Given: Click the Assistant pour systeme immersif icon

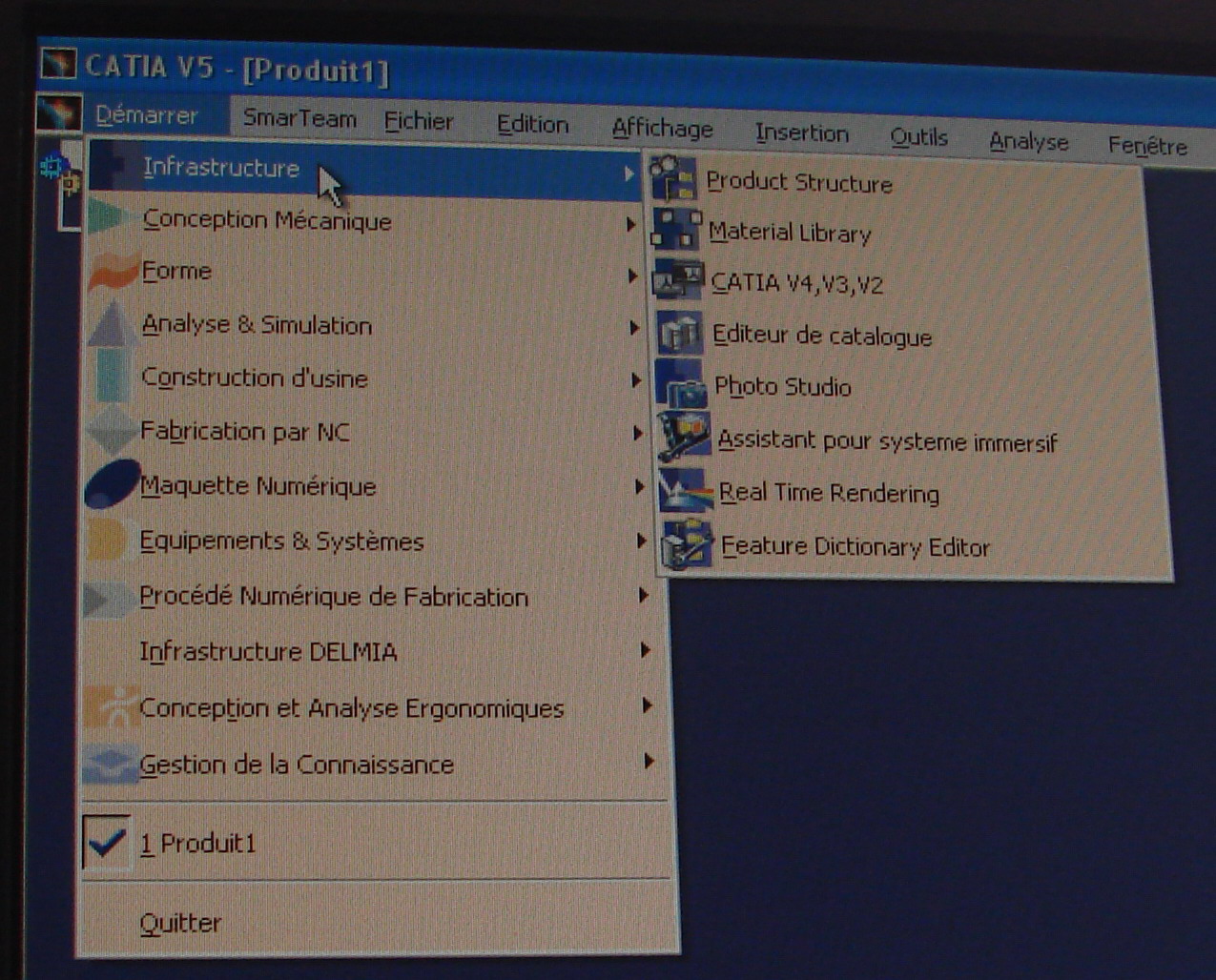Looking at the screenshot, I should [683, 437].
